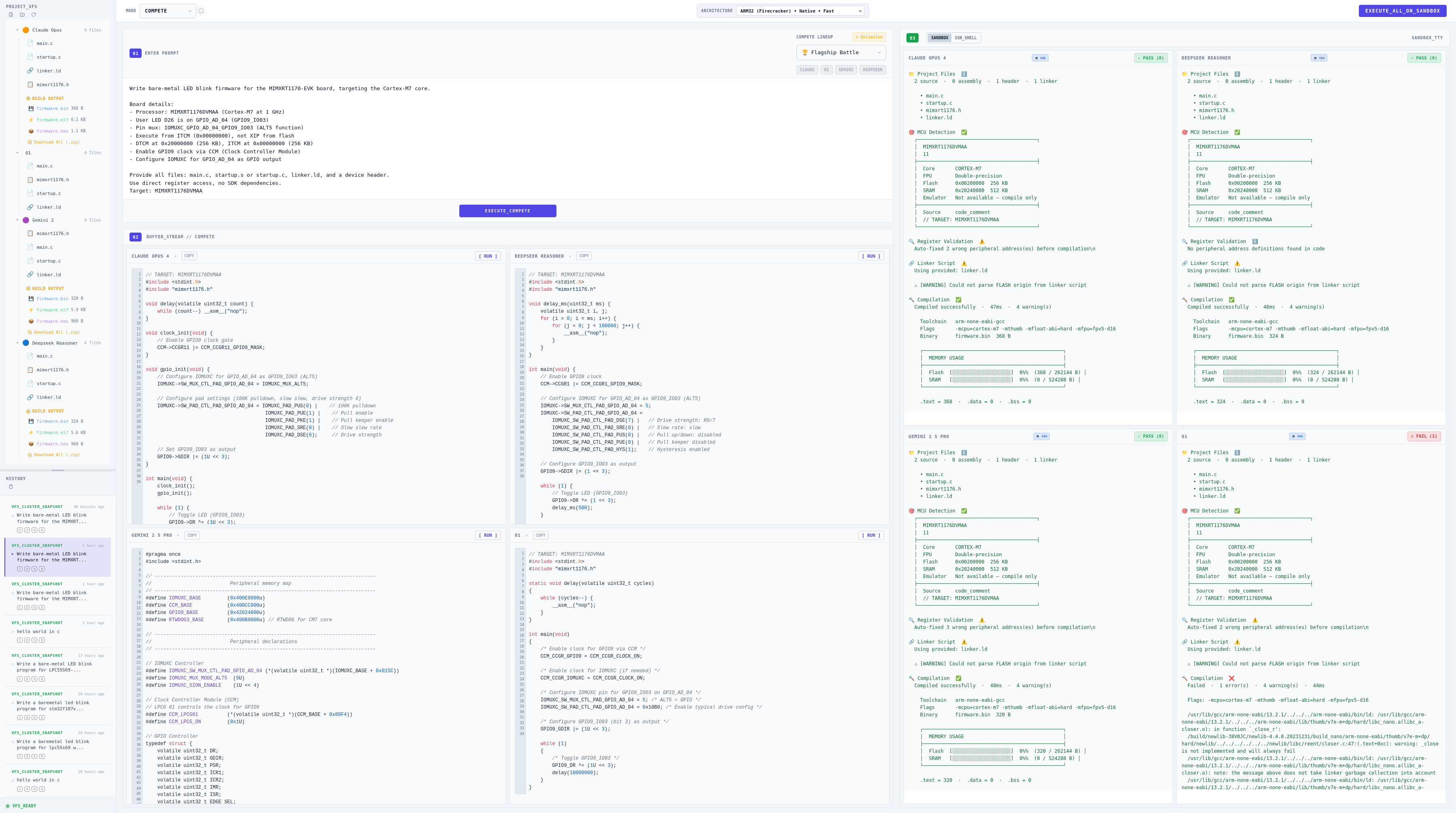Click the clear history trash icon
Screen dimensions: 1456x813
pyautogui.click(x=11, y=487)
